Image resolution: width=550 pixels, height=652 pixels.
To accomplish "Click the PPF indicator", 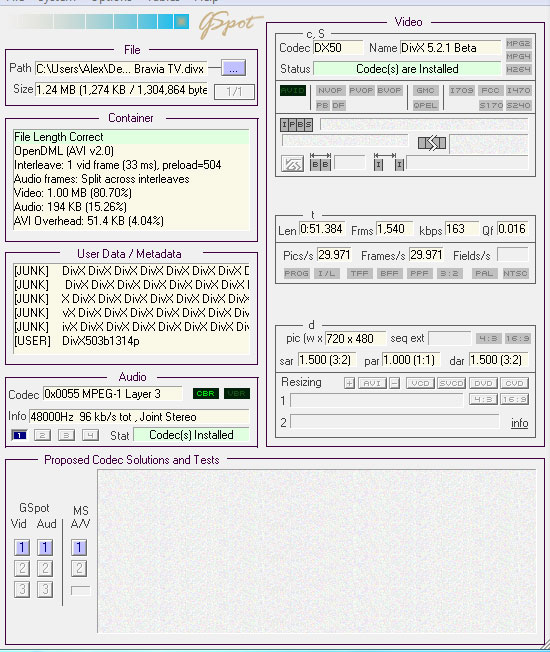I will [419, 273].
